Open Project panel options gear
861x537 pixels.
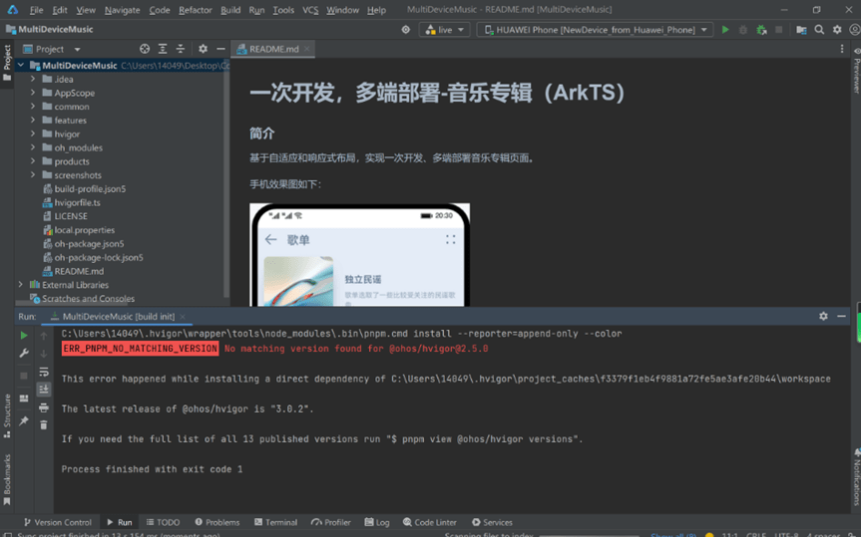(203, 49)
